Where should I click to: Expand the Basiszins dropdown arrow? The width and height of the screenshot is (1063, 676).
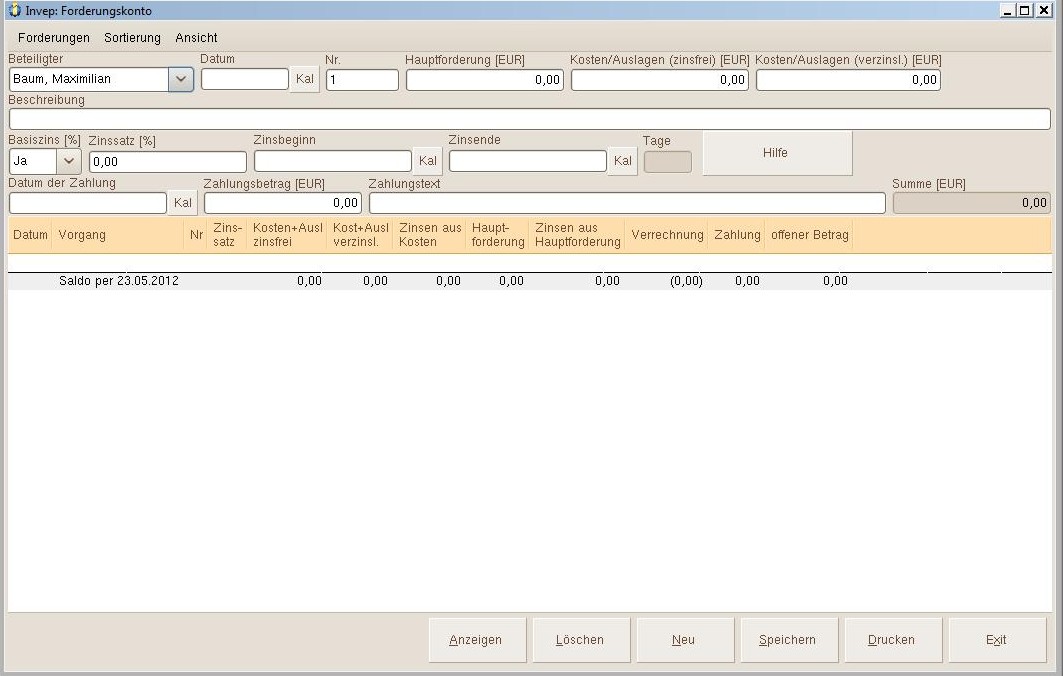point(68,161)
